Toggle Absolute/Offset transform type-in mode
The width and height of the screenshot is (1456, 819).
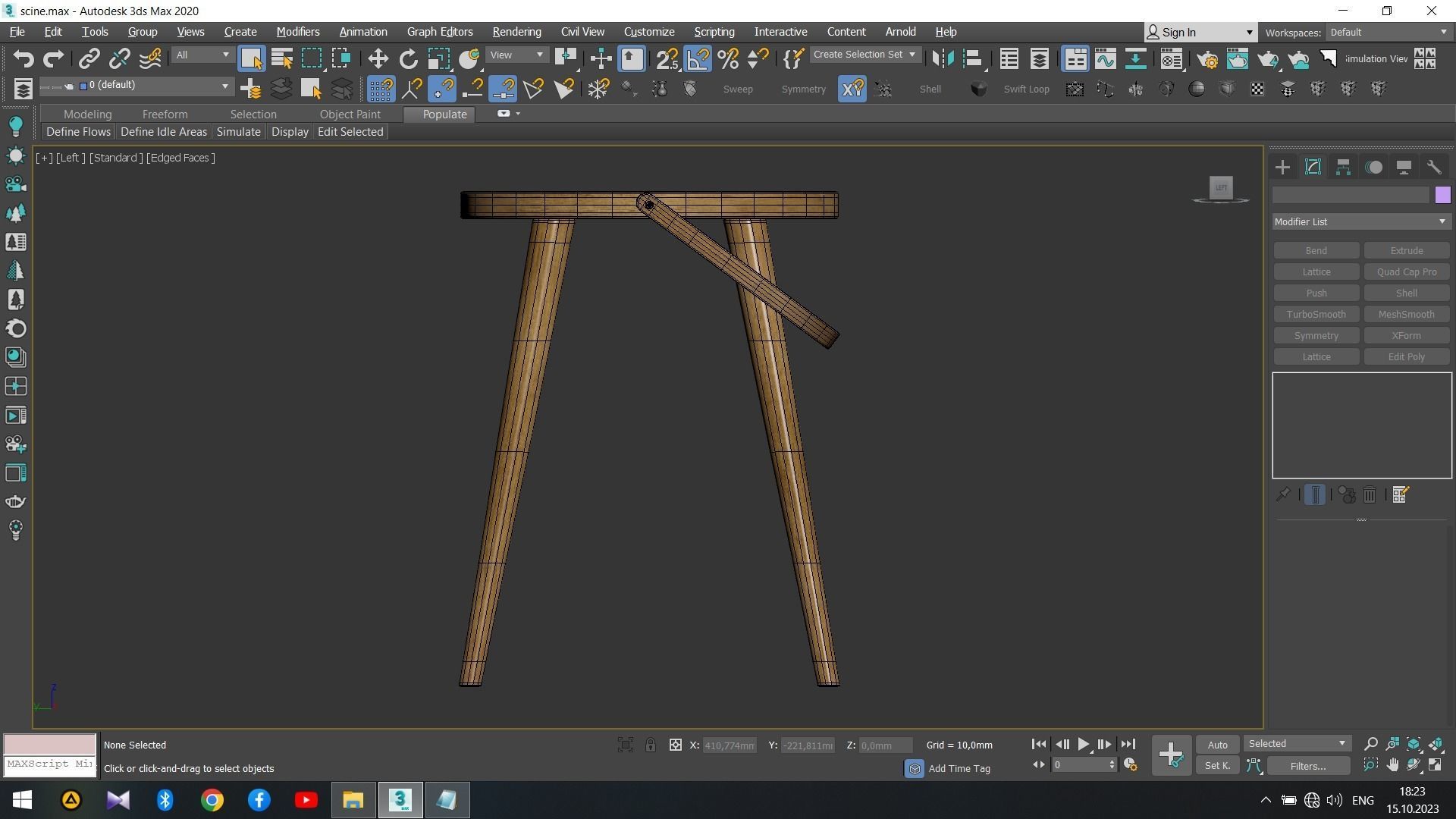(675, 745)
